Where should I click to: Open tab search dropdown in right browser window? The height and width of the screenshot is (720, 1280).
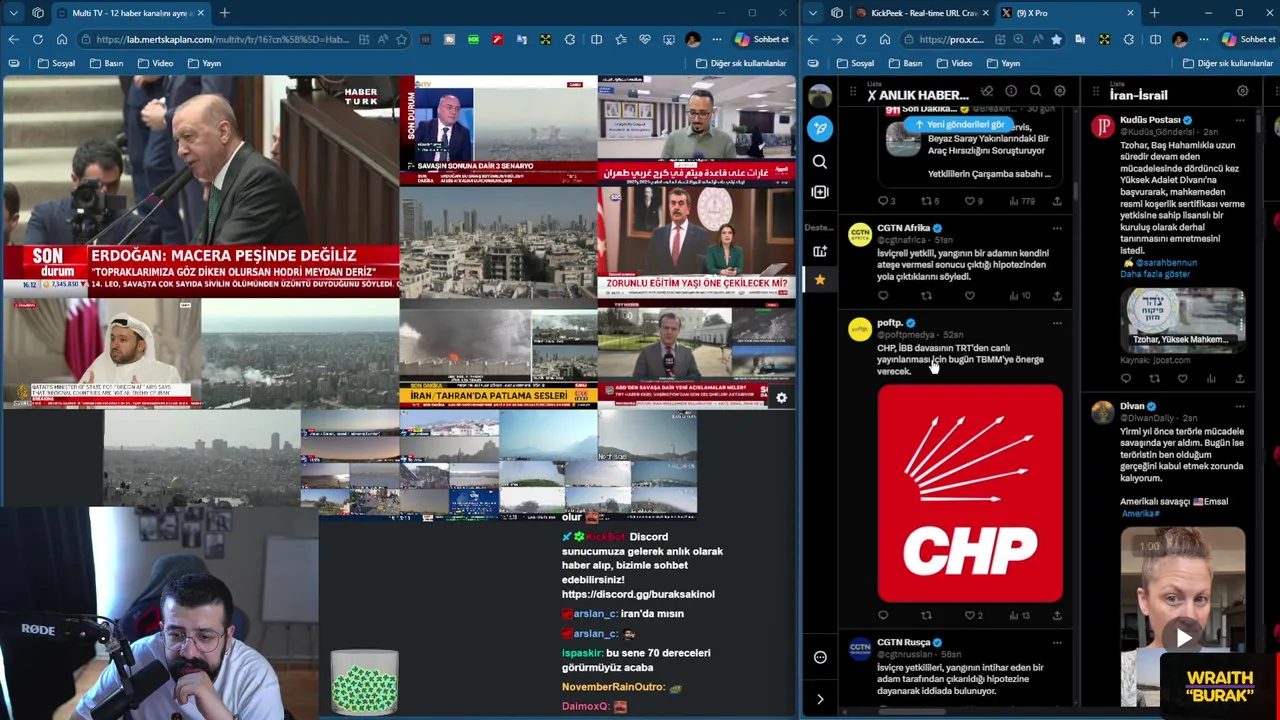813,13
